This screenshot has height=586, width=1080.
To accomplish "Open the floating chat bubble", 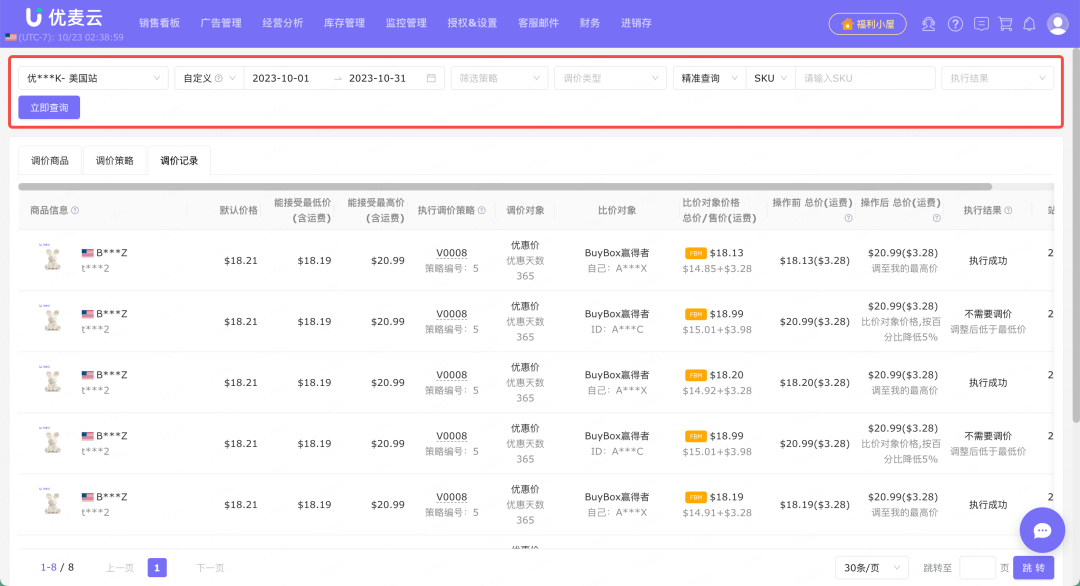I will pos(1042,530).
